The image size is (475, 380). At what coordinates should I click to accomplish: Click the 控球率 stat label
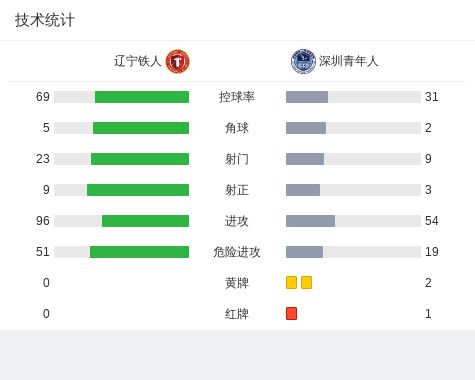click(237, 97)
